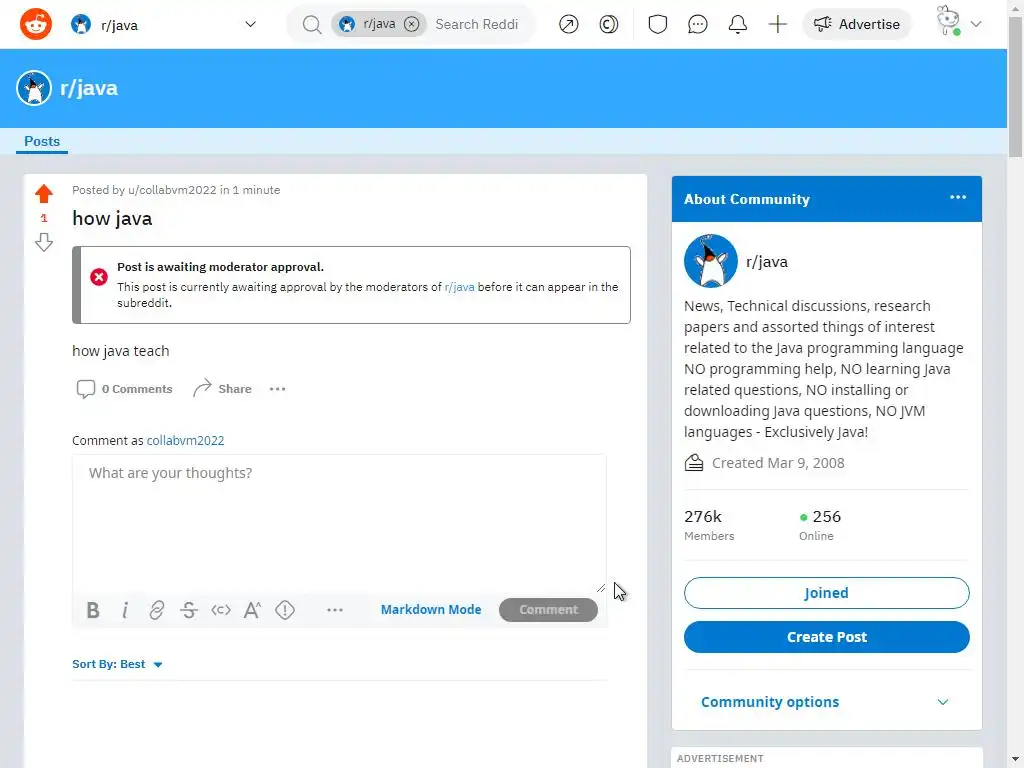The image size is (1024, 768).
Task: Switch to Markdown Mode
Action: pyautogui.click(x=431, y=609)
